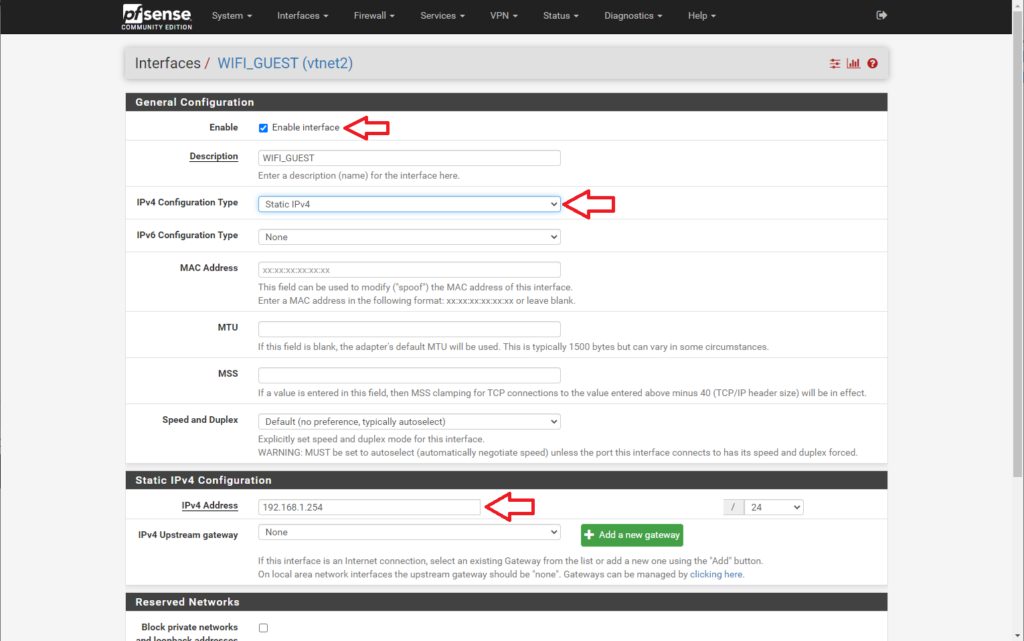Screen dimensions: 1024x641
Task: Focus the MAC Address input field
Action: pyautogui.click(x=409, y=270)
